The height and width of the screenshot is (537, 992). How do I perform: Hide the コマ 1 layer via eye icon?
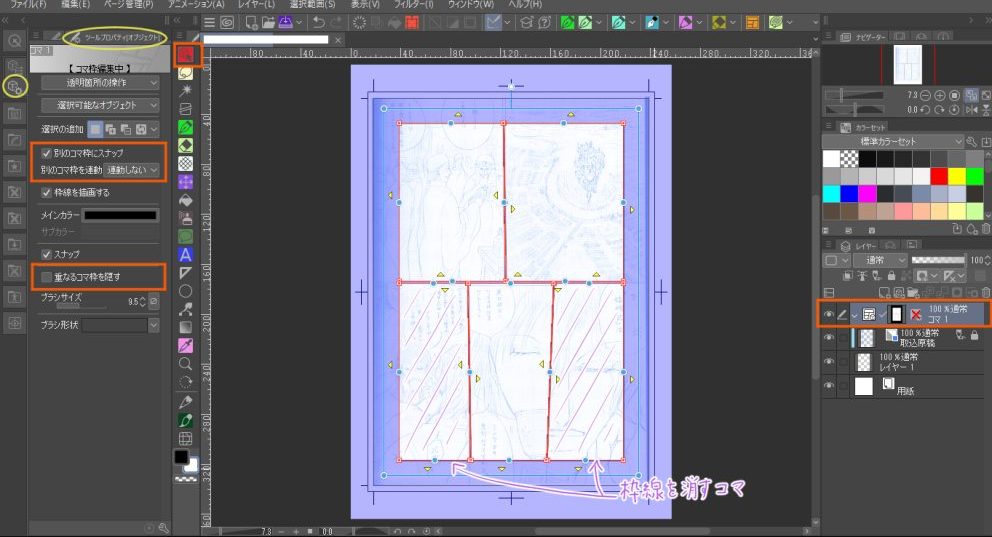click(x=828, y=314)
